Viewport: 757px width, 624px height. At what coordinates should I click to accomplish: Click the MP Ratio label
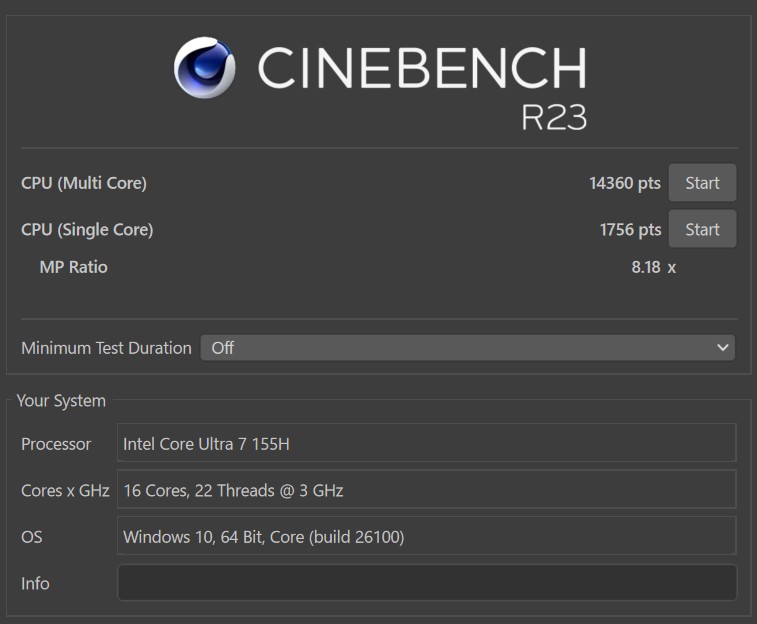click(x=73, y=267)
